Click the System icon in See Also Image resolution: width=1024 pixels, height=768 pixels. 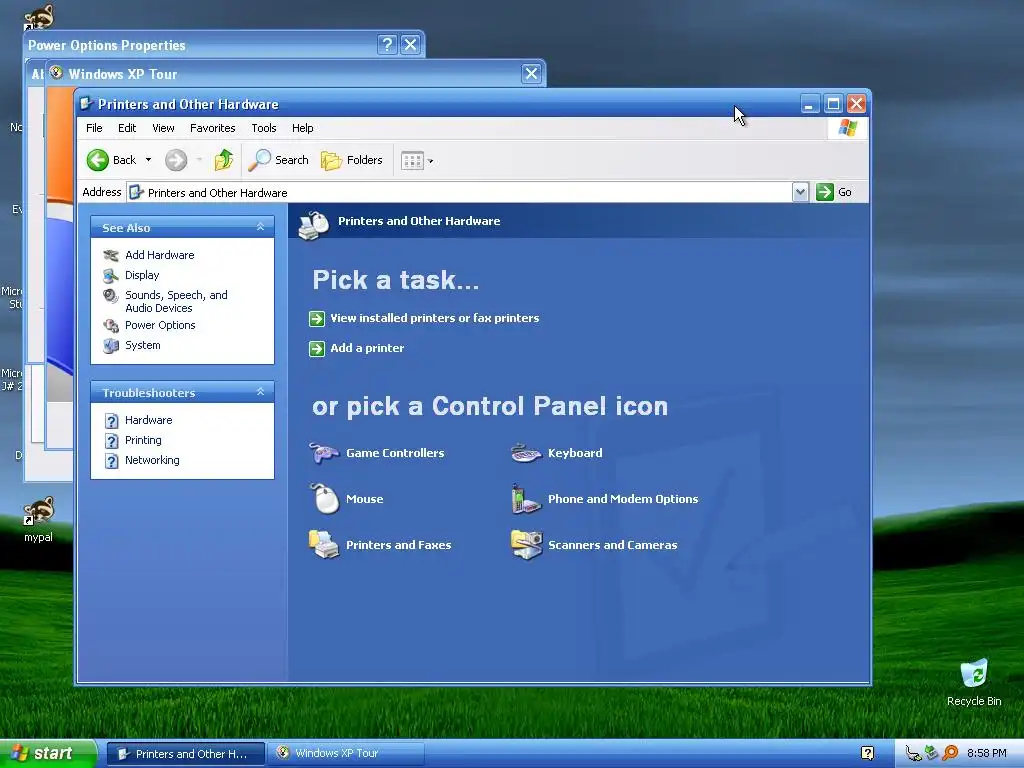pyautogui.click(x=111, y=345)
